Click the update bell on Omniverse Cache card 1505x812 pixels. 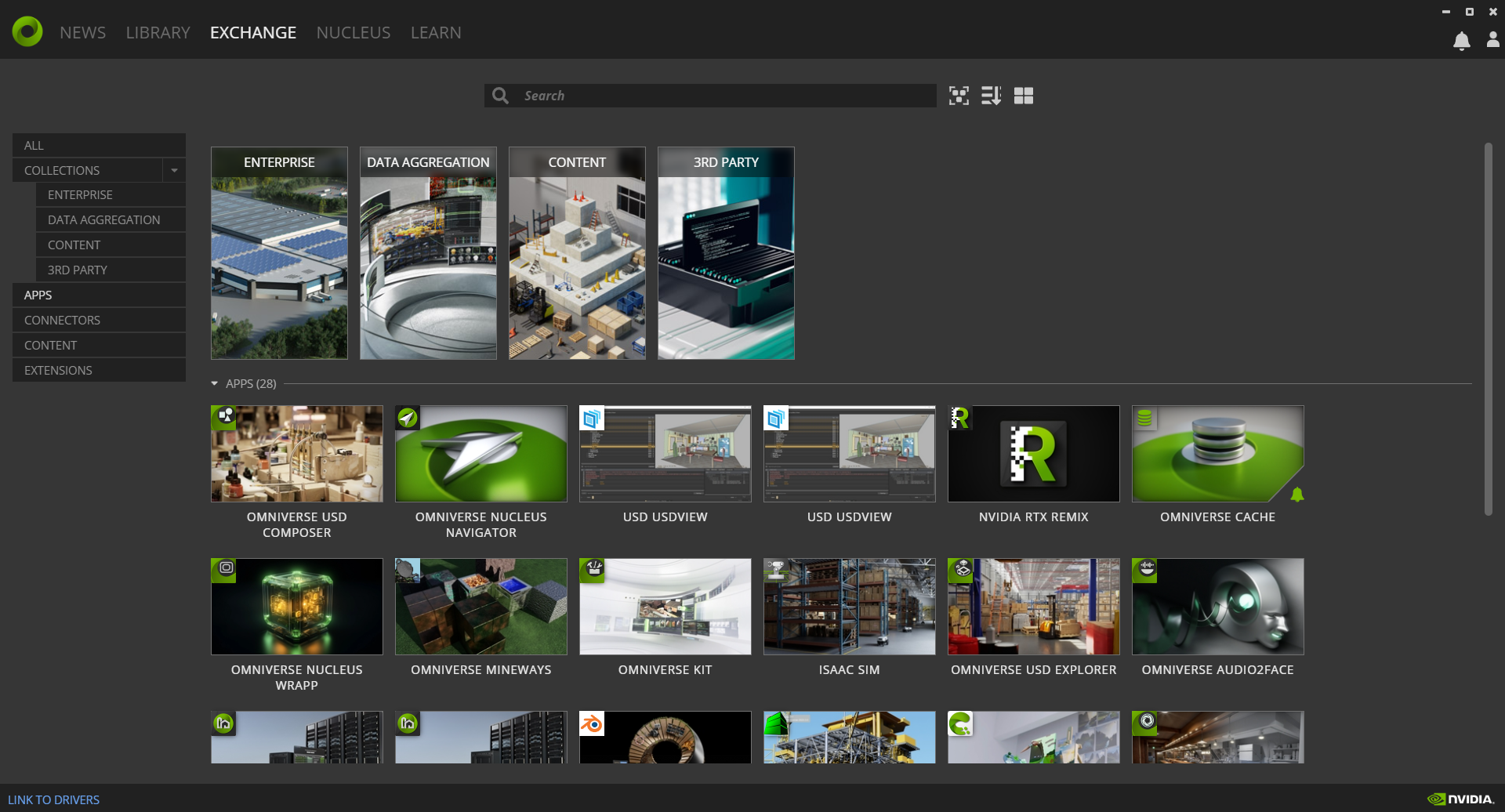(x=1298, y=494)
